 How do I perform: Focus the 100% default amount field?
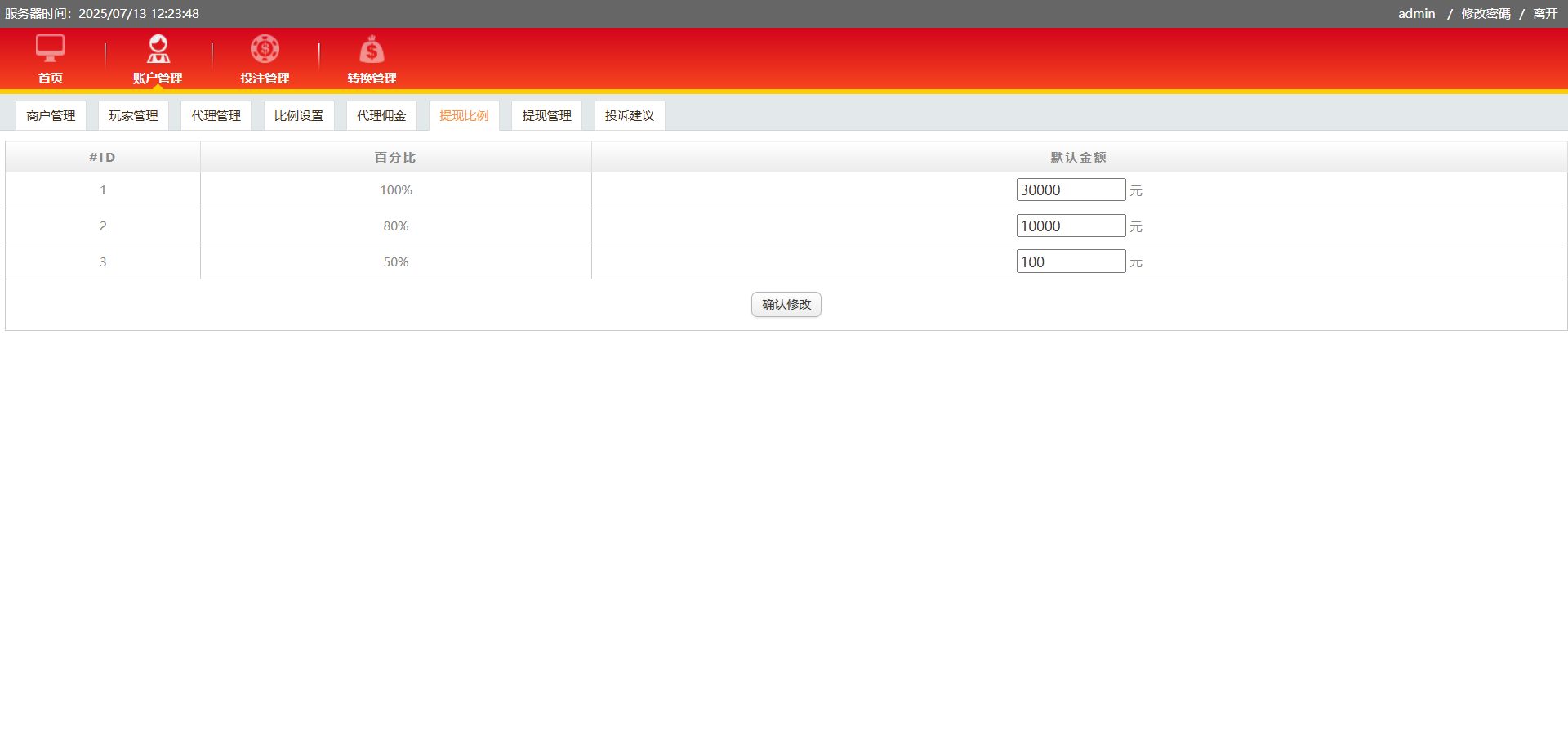point(1070,190)
